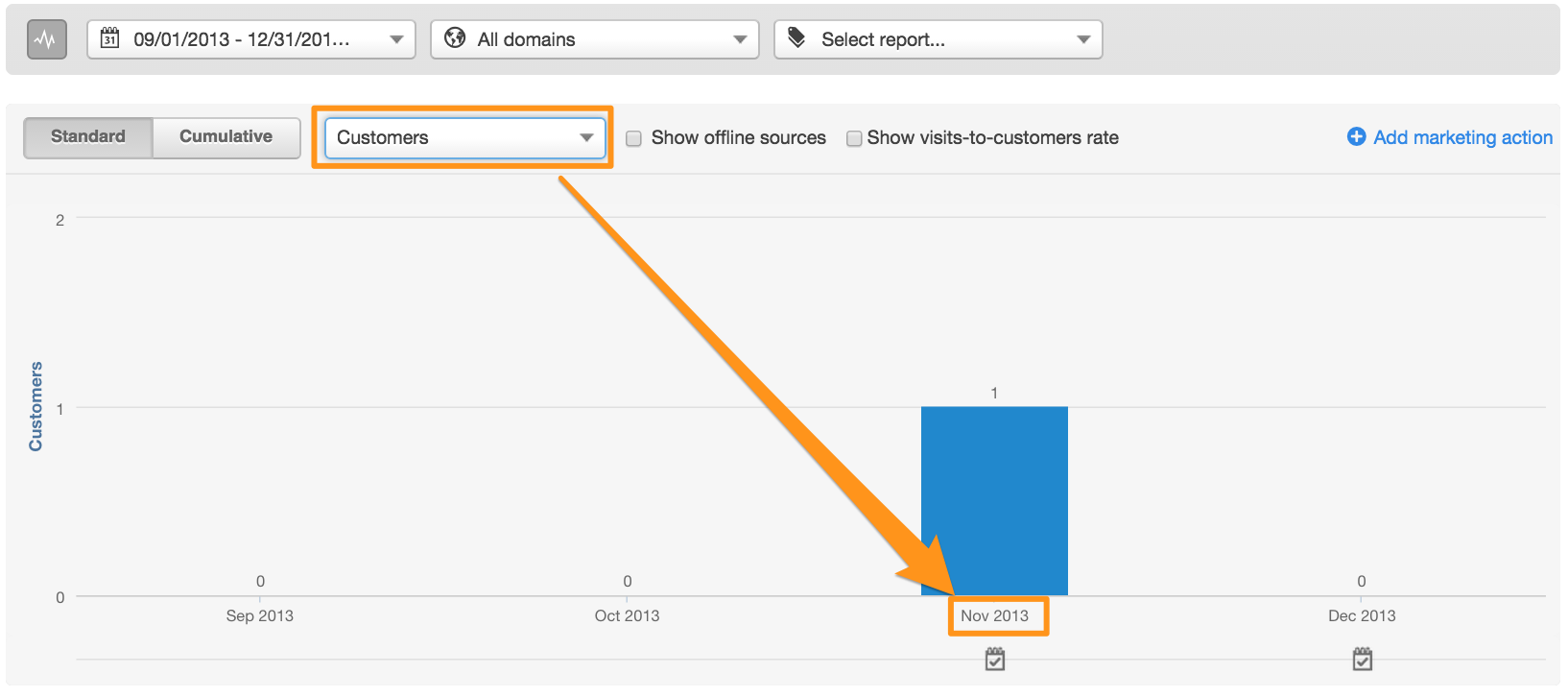Click the Oct 2013 axis label
The height and width of the screenshot is (698, 1568).
click(628, 616)
